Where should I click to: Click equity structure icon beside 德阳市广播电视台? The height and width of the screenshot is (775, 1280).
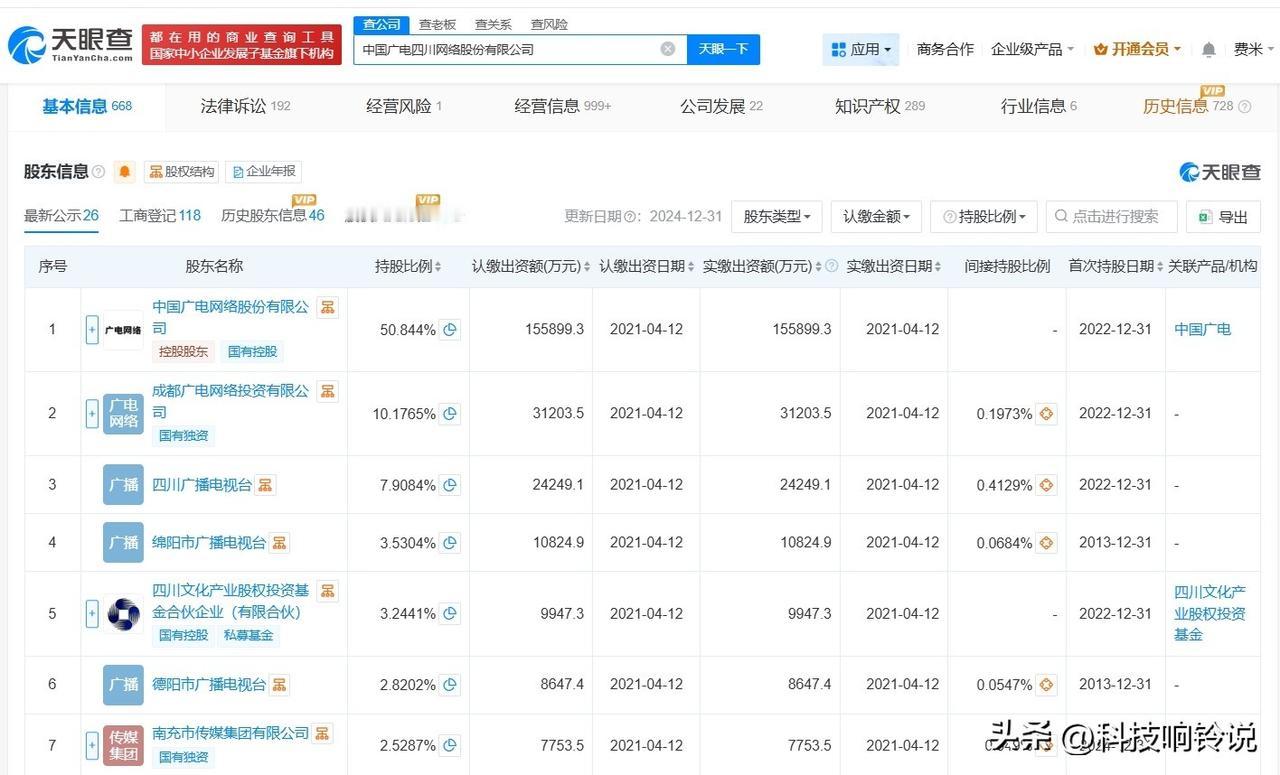[x=279, y=684]
